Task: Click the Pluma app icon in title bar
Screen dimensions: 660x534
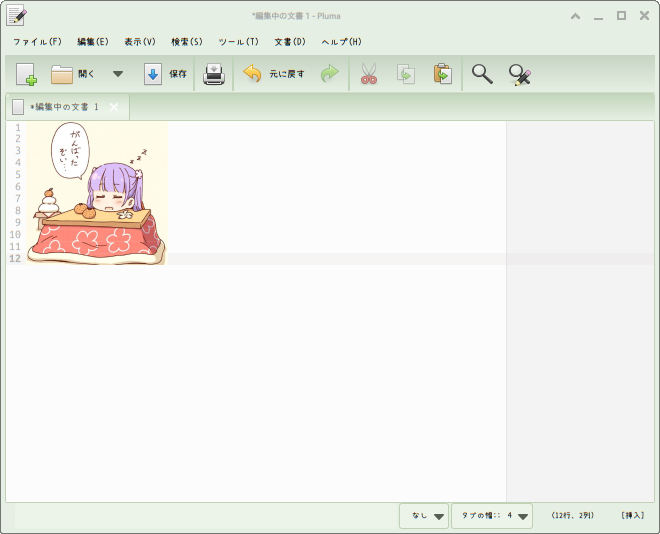Action: tap(17, 16)
